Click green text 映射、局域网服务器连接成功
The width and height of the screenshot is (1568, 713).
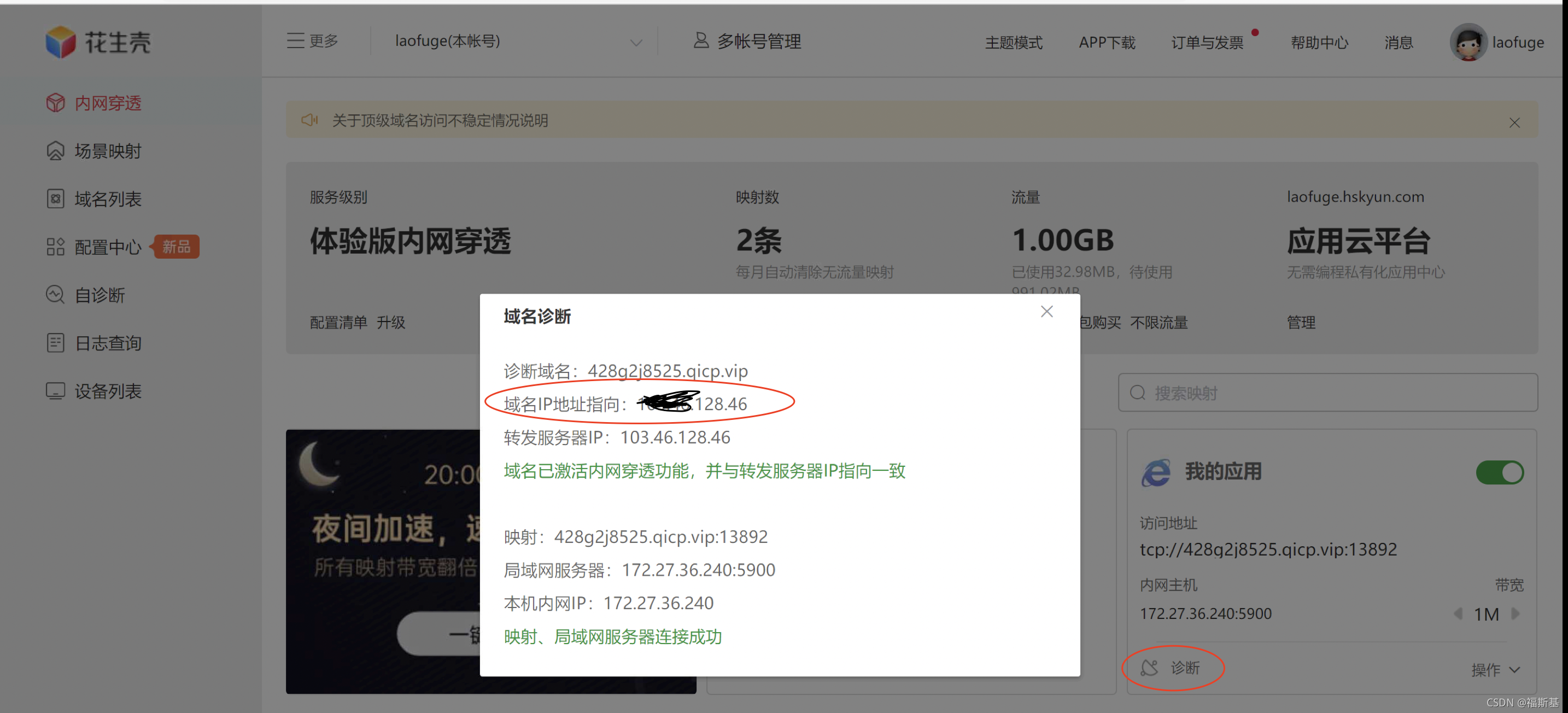click(x=612, y=636)
